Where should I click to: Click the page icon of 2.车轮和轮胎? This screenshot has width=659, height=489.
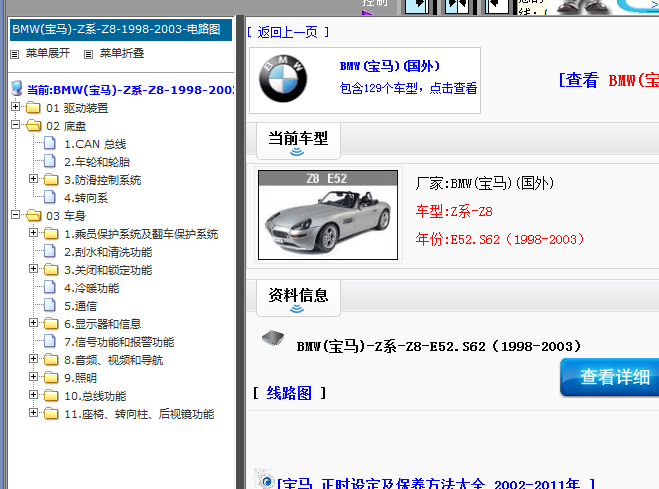coord(50,161)
